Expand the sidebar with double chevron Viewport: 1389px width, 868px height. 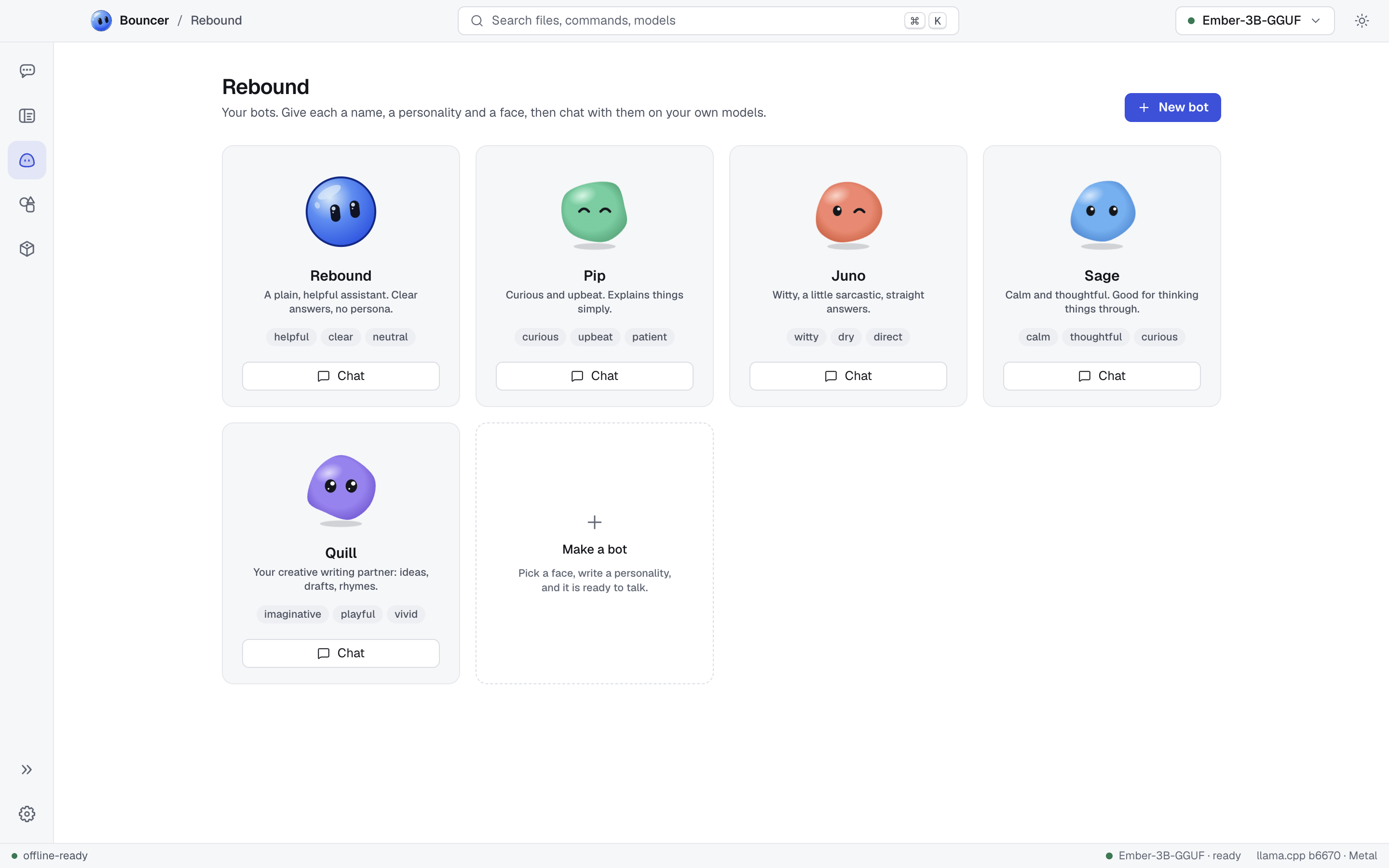[27, 770]
